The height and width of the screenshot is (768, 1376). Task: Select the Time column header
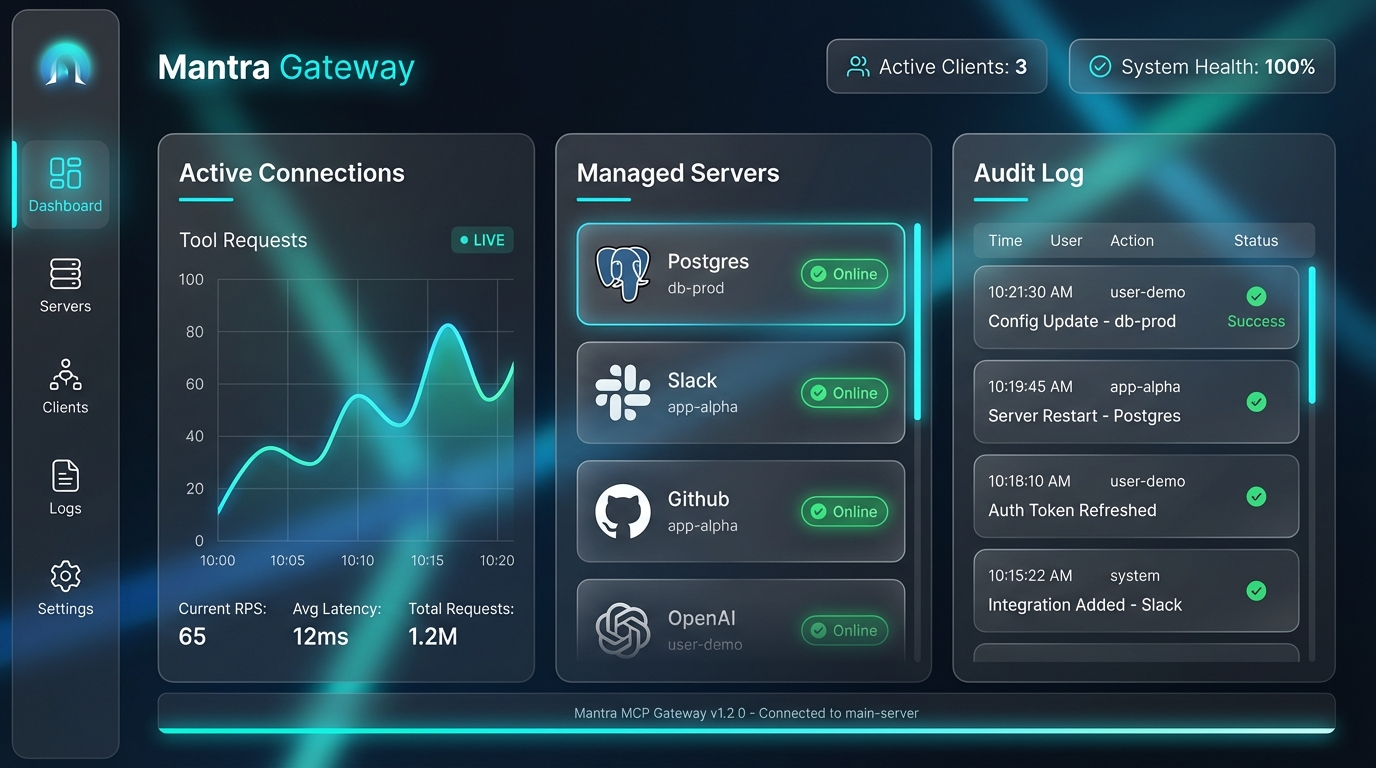pos(1004,240)
